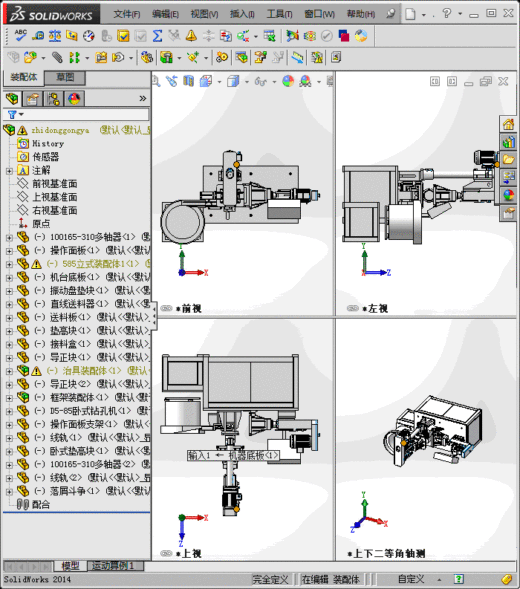Expand the 注解 tree node

coord(9,171)
